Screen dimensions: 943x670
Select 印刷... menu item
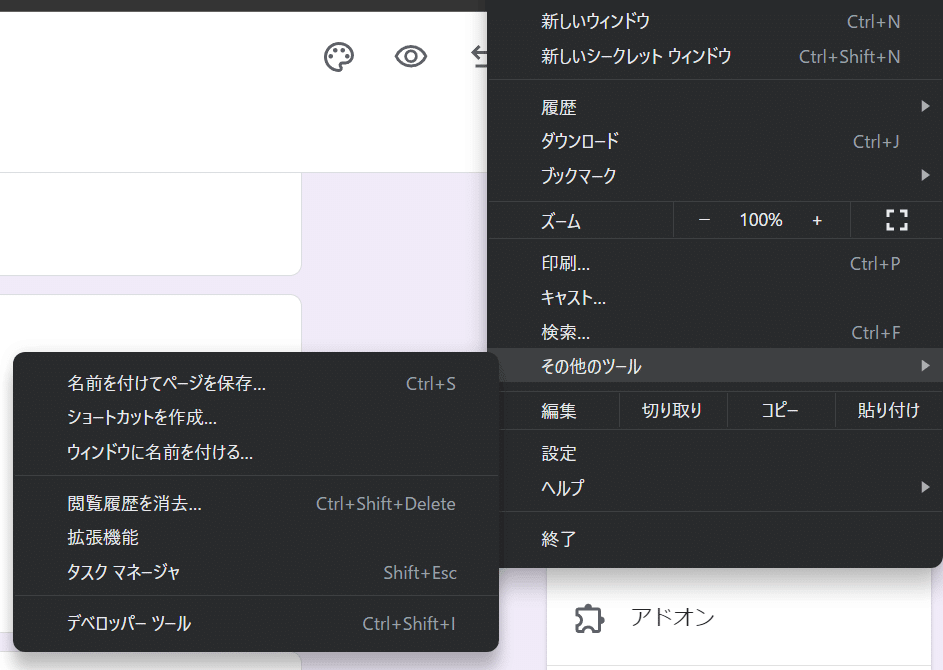(714, 263)
